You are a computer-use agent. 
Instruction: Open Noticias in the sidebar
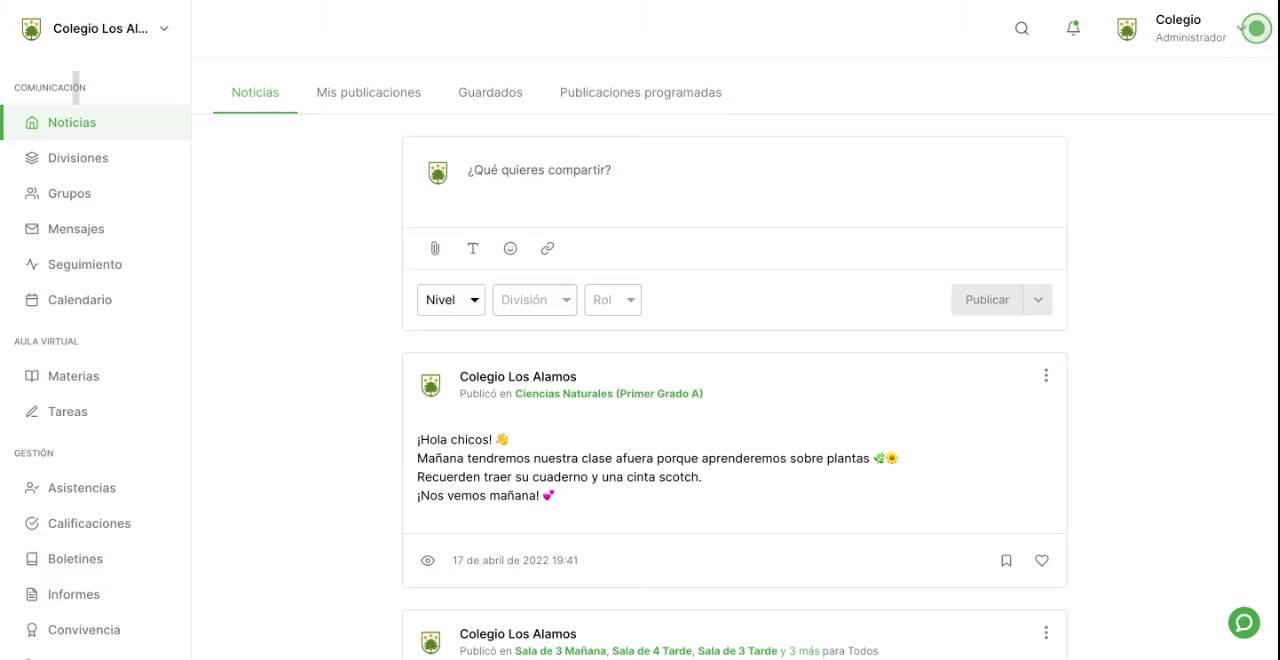[x=96, y=122]
